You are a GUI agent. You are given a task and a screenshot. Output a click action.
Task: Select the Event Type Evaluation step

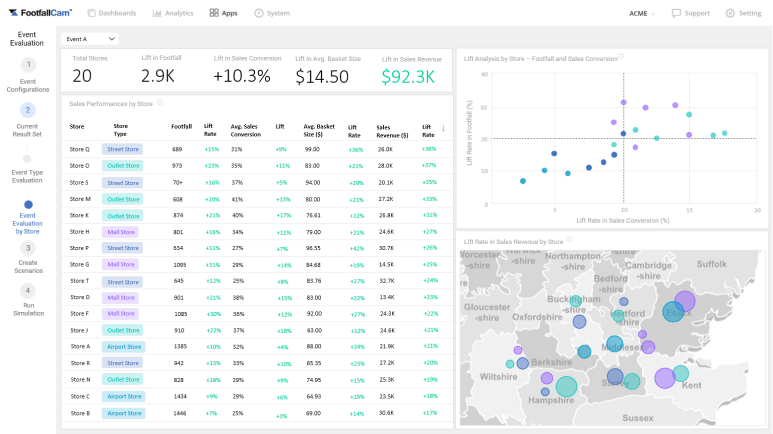click(28, 158)
